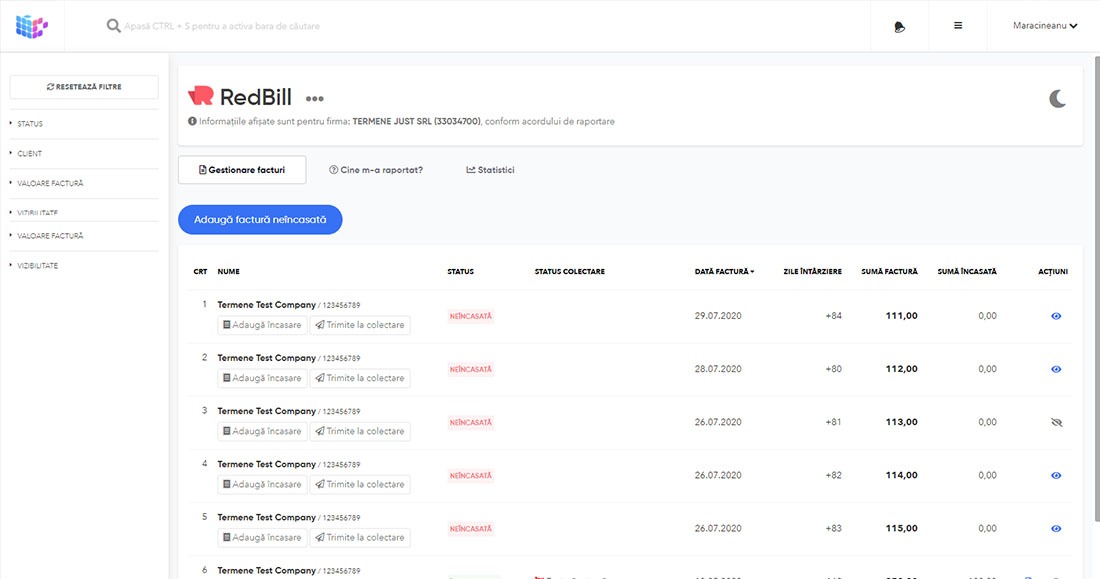Click Trimite la colectare for row 2
Screen dimensions: 1100x579
point(359,378)
